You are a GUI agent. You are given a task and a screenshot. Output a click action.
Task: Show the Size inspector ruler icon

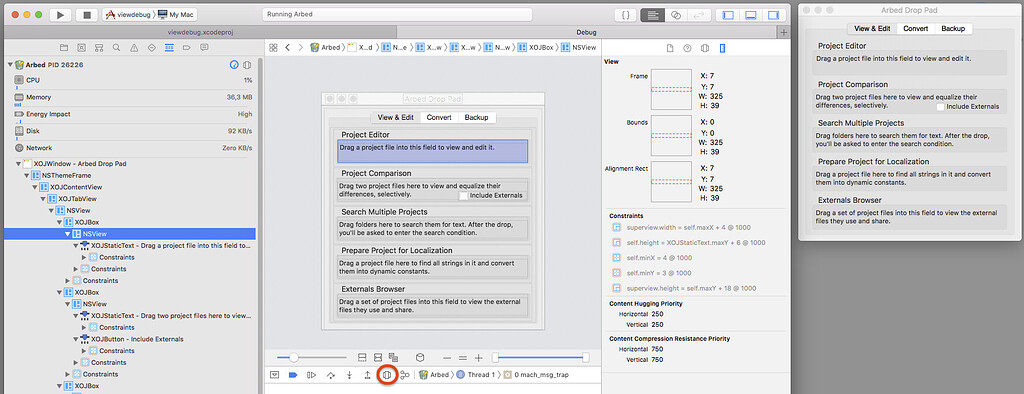(722, 48)
